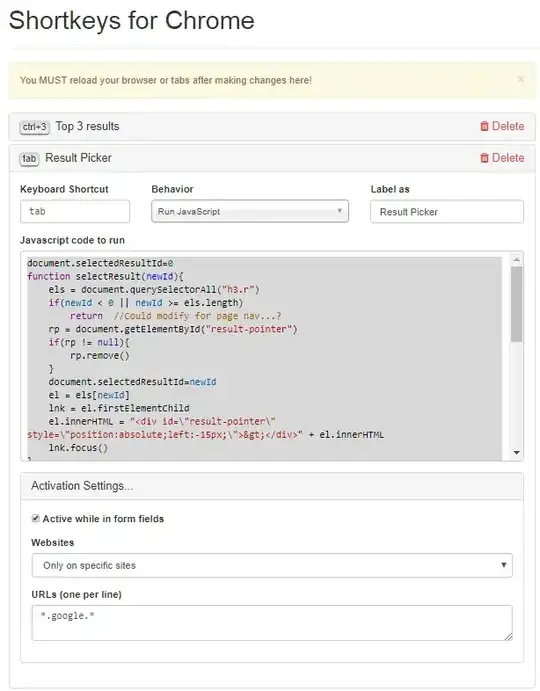Dismiss the reload browser warning banner
540x691 pixels.
point(521,79)
